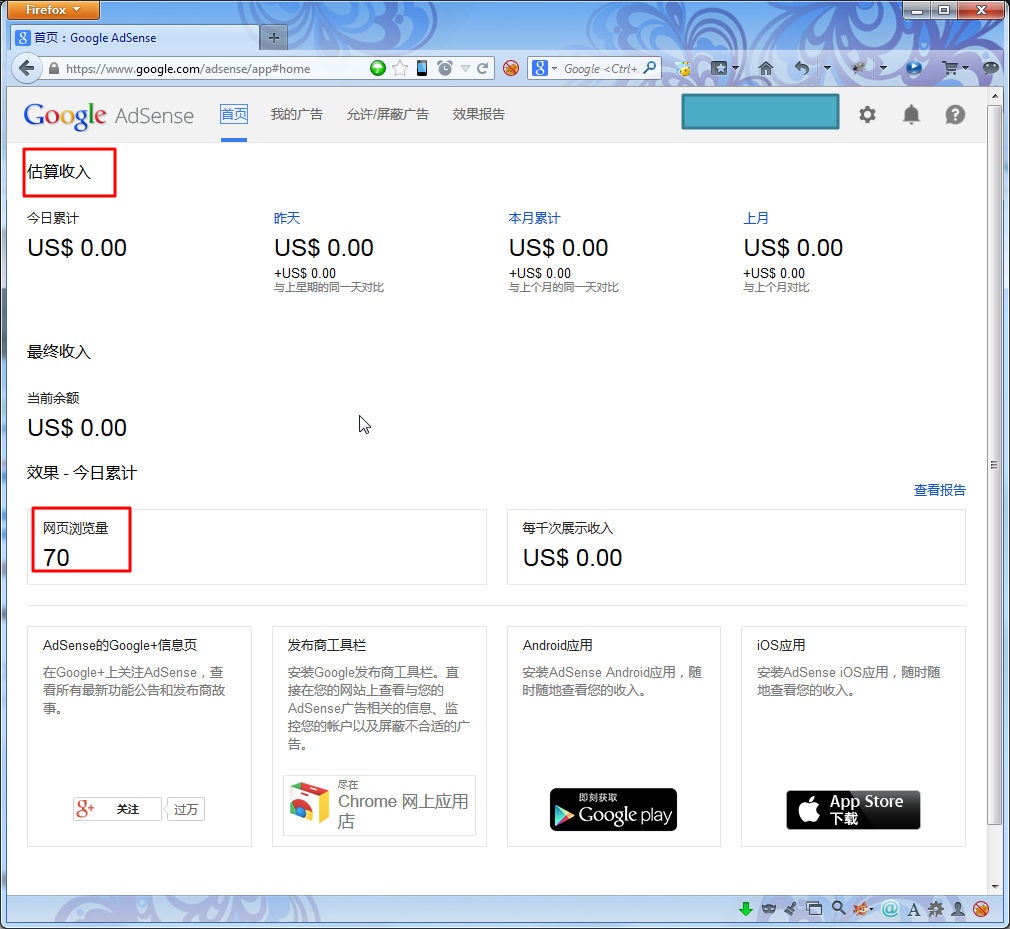
Task: Click the site identity padlock icon
Action: [54, 68]
